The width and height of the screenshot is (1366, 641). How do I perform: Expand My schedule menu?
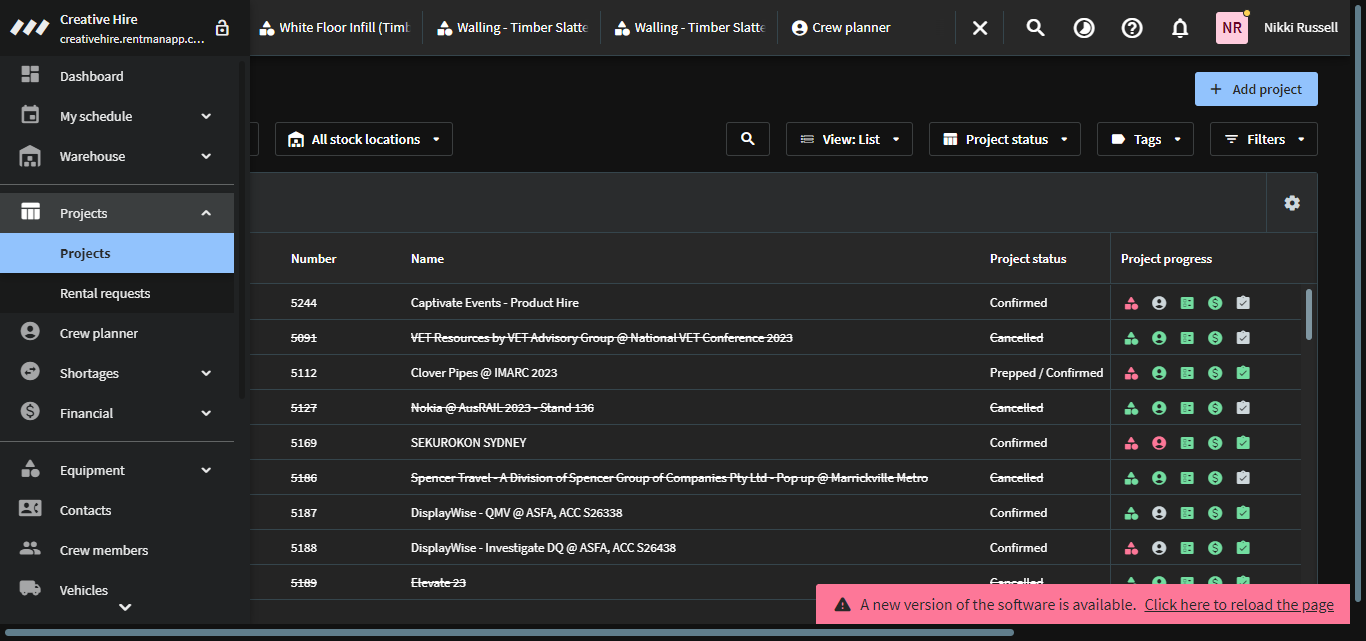[x=117, y=116]
